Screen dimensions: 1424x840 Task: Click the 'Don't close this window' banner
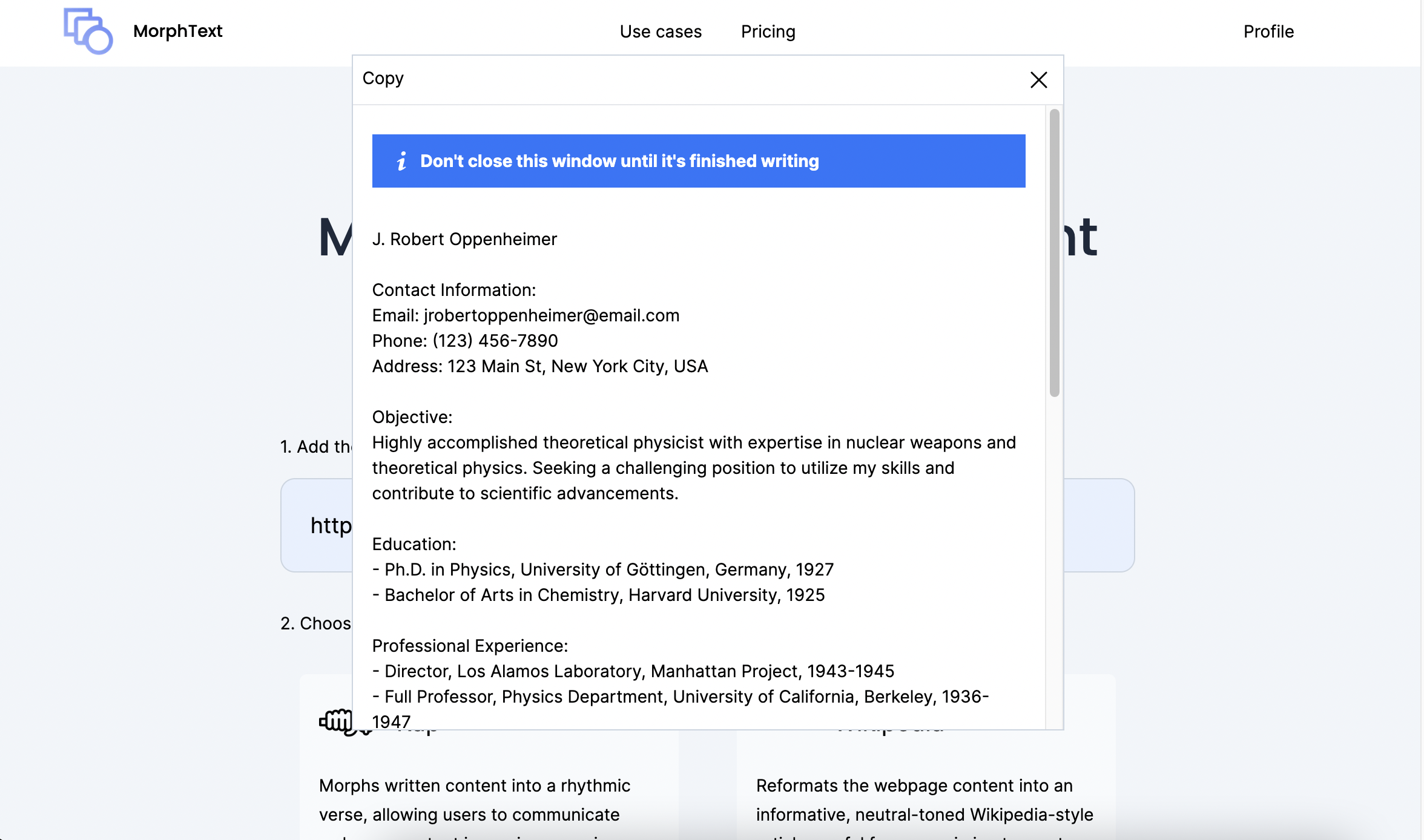coord(699,161)
